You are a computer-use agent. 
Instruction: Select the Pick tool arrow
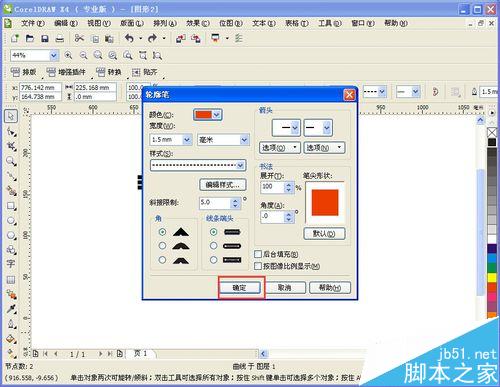pos(11,116)
